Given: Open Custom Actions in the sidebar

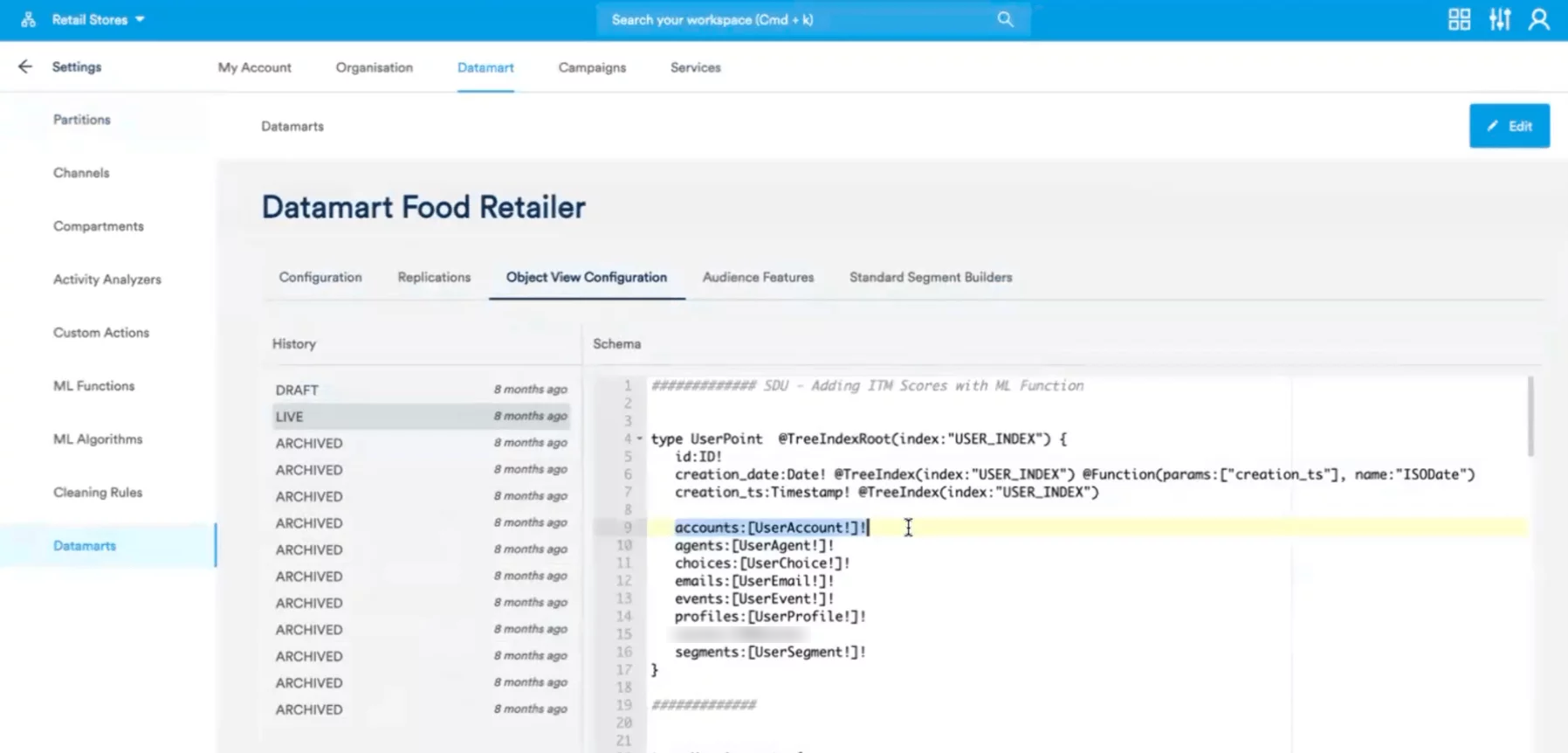Looking at the screenshot, I should (101, 333).
